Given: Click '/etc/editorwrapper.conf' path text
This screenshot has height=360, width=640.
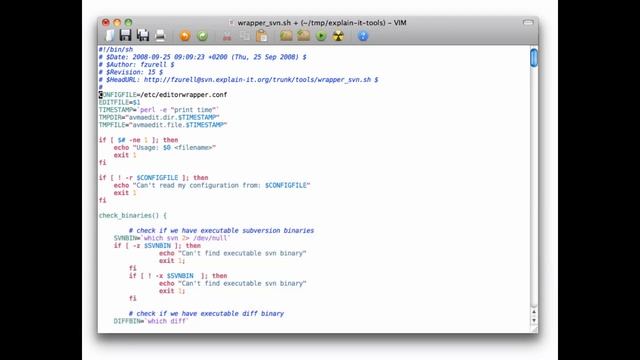Looking at the screenshot, I should [184, 95].
